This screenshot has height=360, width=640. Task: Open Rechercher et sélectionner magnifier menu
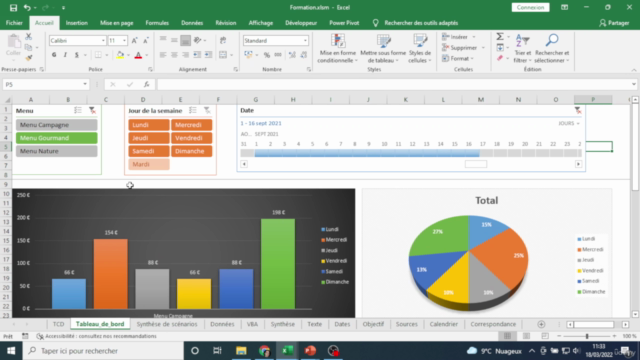point(552,48)
